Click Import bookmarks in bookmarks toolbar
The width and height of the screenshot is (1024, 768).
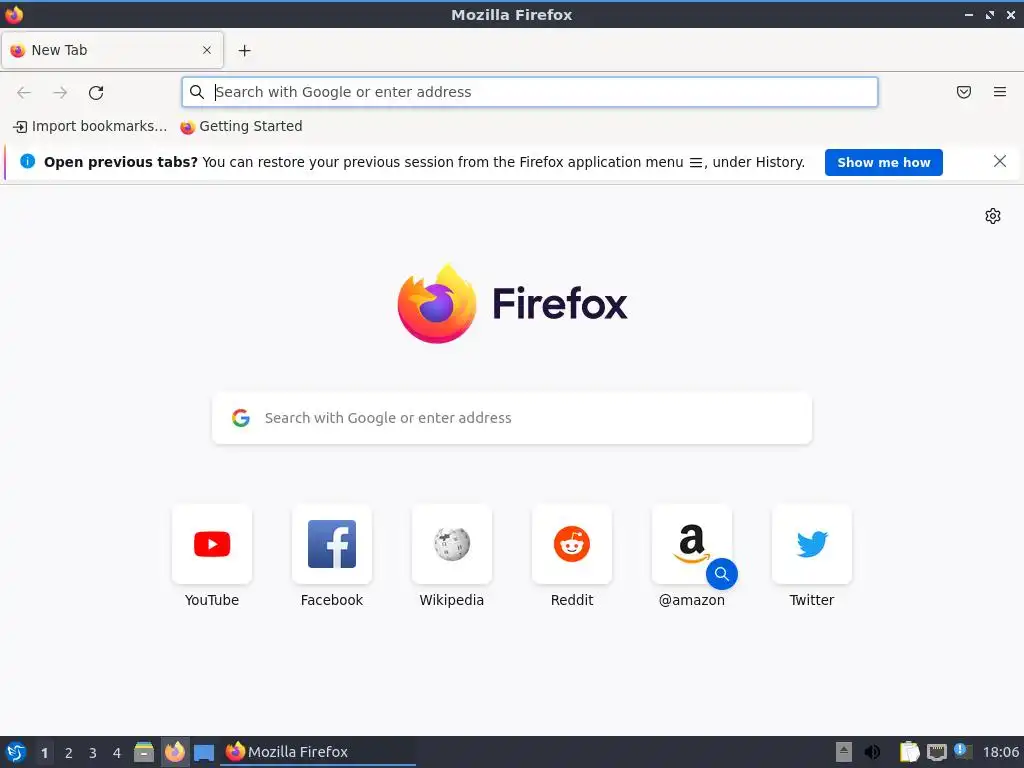pos(90,127)
